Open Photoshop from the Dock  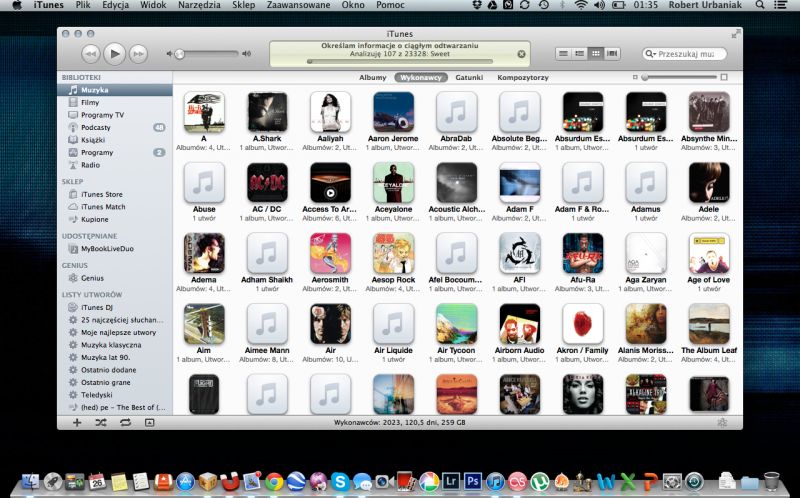pyautogui.click(x=473, y=481)
